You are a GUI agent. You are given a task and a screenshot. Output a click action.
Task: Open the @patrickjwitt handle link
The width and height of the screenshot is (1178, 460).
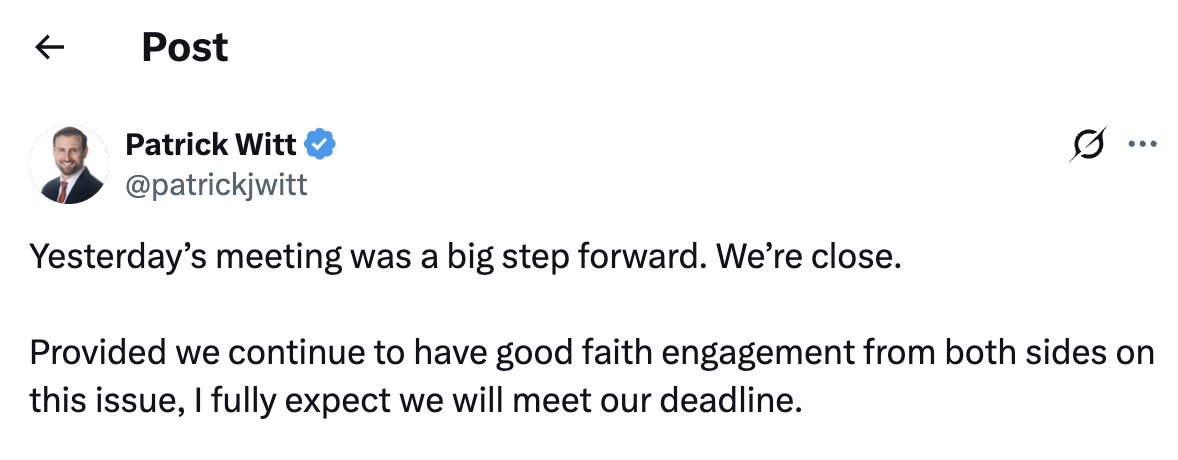(216, 184)
